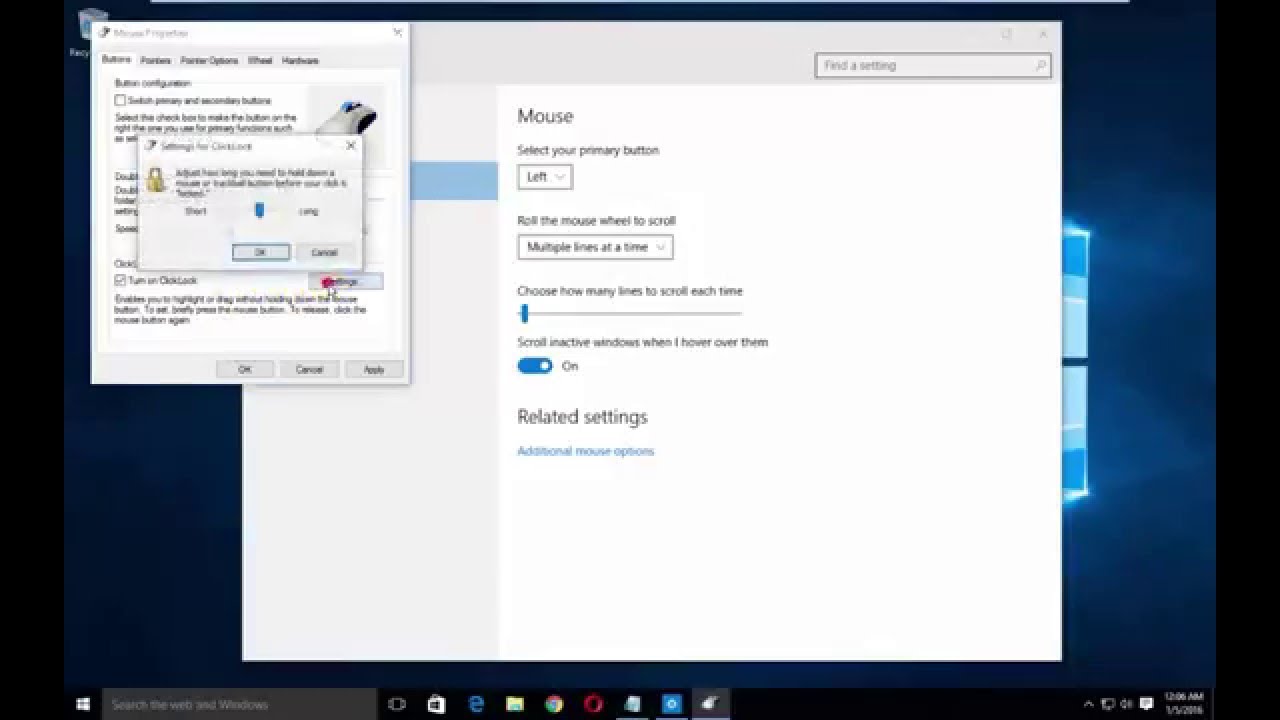Open Task View from the taskbar

pos(396,704)
